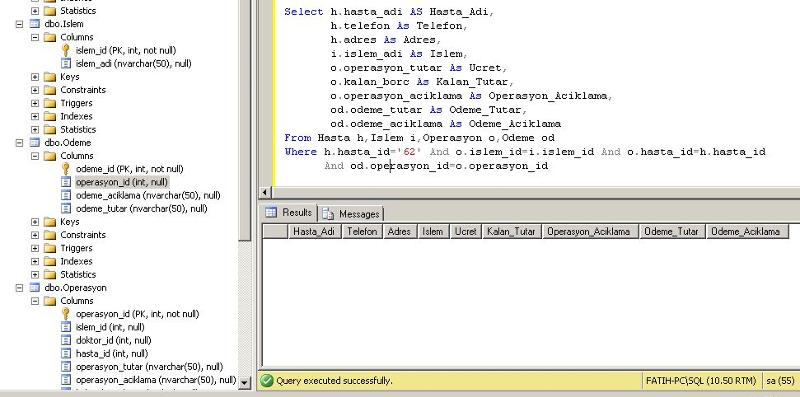Image resolution: width=800 pixels, height=397 pixels.
Task: Place cursor on 'From Hasta h,Islem i,Operasyon o,Odeme od' line
Action: (419, 138)
